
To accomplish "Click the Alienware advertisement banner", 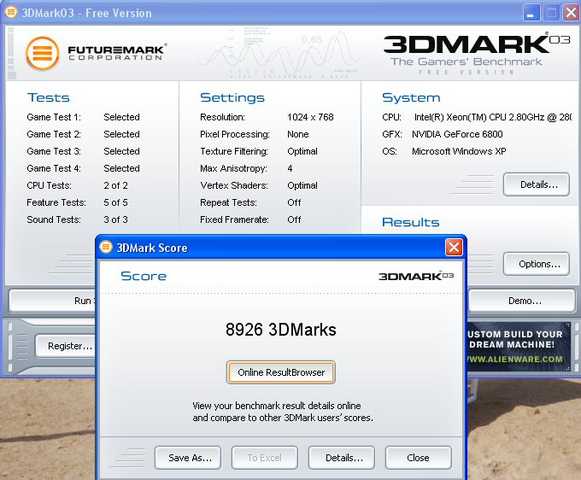I will (519, 347).
